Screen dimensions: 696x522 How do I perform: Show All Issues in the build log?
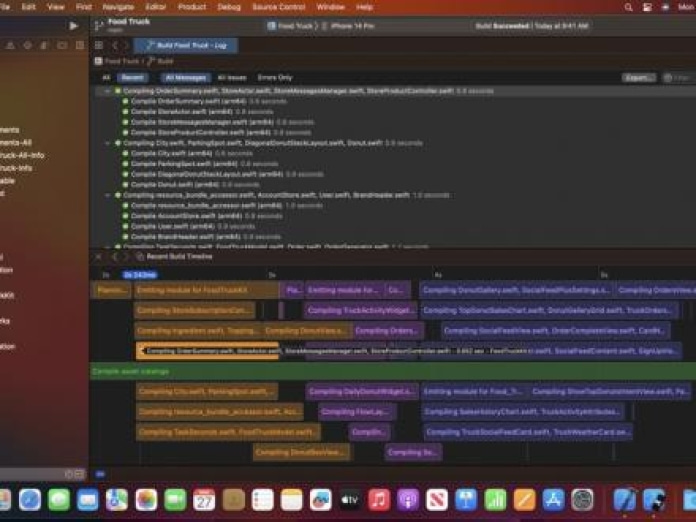tap(232, 78)
